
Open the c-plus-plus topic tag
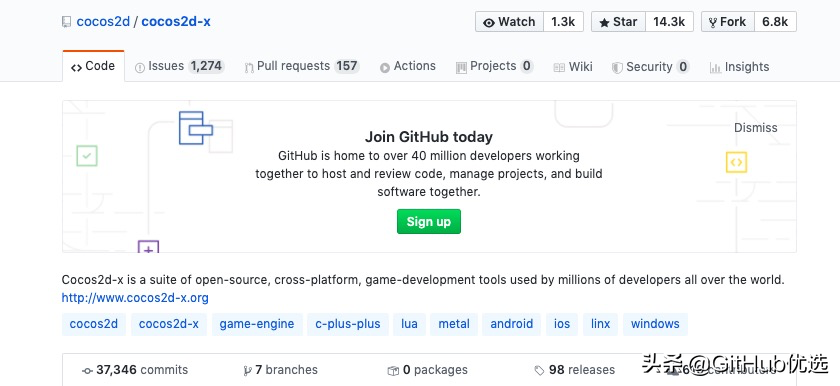click(348, 324)
